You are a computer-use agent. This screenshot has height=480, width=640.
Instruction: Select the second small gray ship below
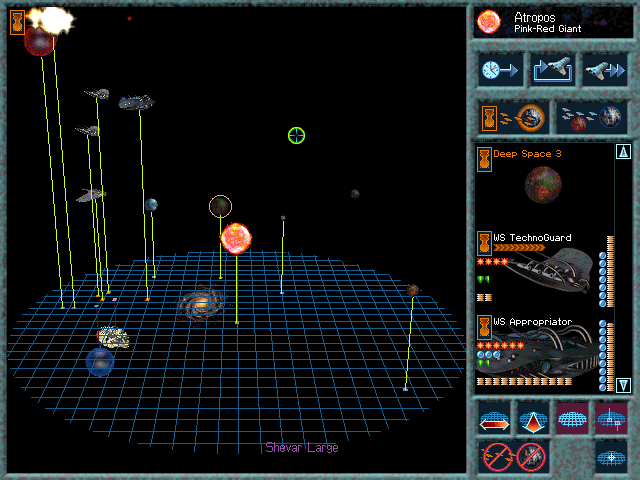tap(88, 130)
